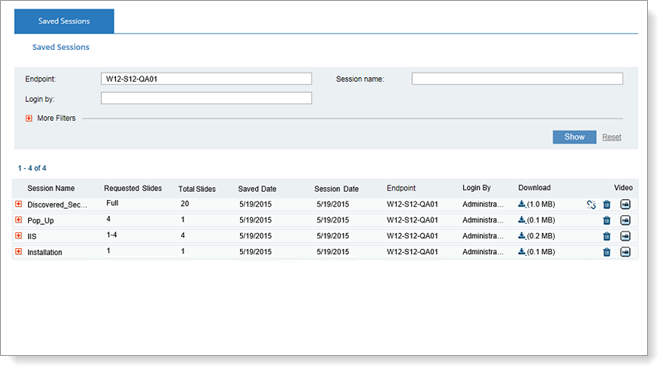Reset the filters via Reset link
Screen dimensions: 666x374
[x=612, y=137]
